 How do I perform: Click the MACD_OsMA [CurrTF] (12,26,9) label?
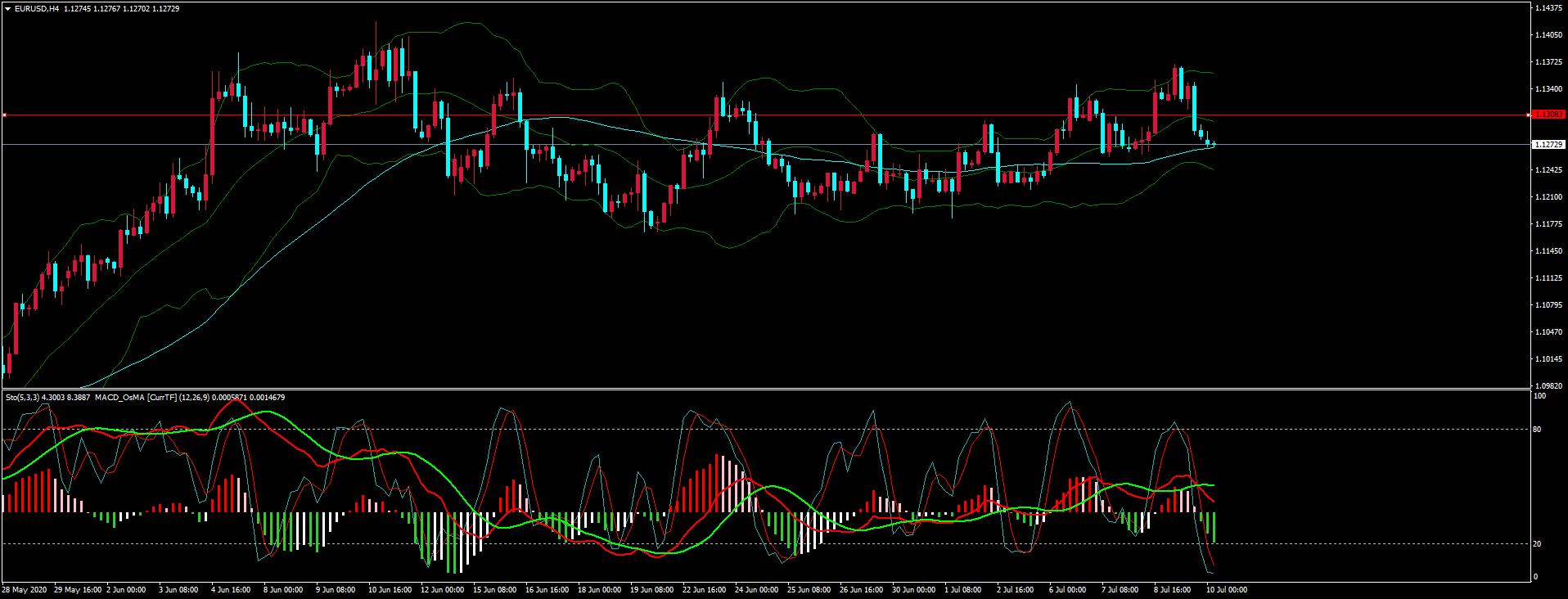[x=153, y=397]
